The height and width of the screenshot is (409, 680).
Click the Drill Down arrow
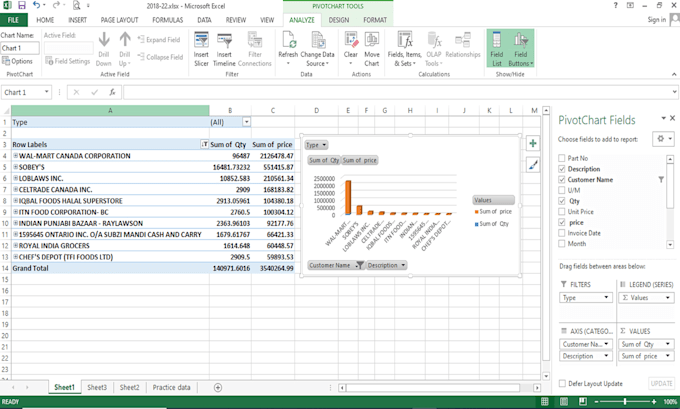(x=104, y=49)
